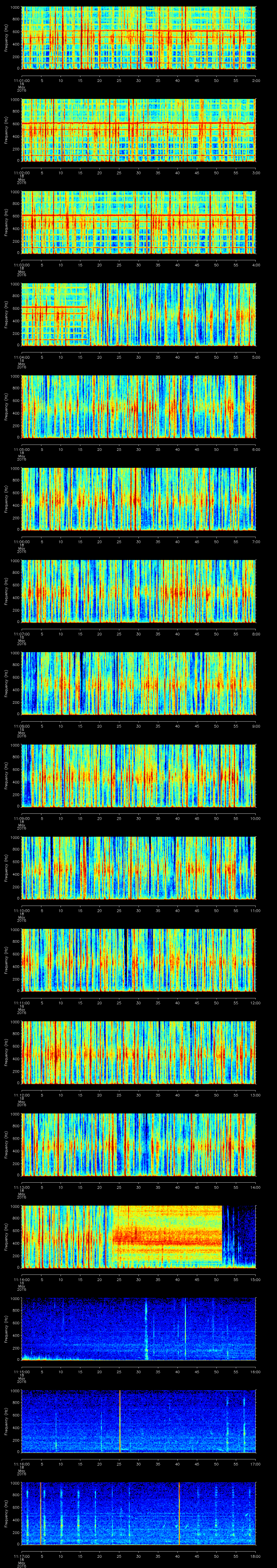Click the '11:08:00' time axis label
277x1568 pixels.
(x=22, y=726)
